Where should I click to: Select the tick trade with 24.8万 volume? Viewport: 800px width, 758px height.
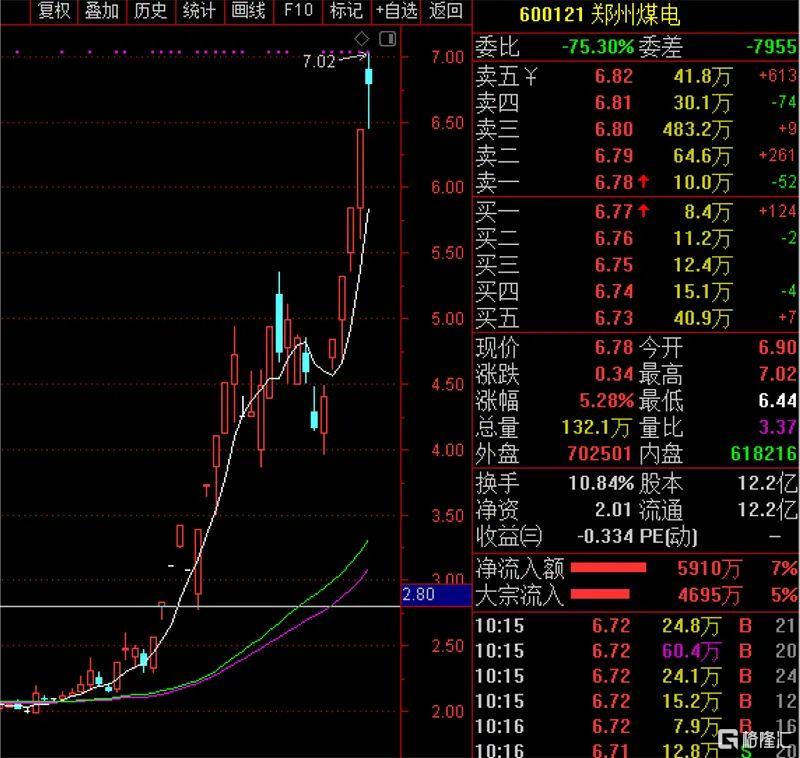[635, 626]
